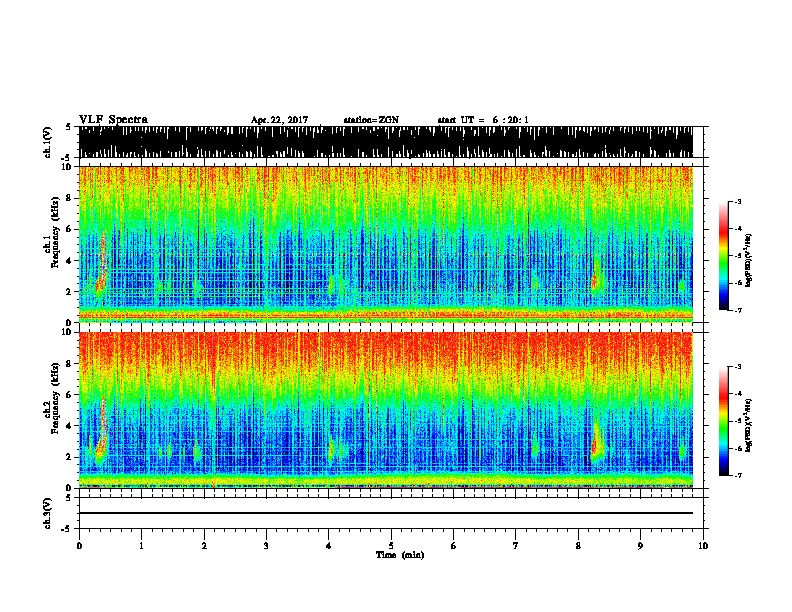Screen dimensions: 792x612
Task: Click the ch.1 spectrogram color bar
Action: [x=723, y=256]
